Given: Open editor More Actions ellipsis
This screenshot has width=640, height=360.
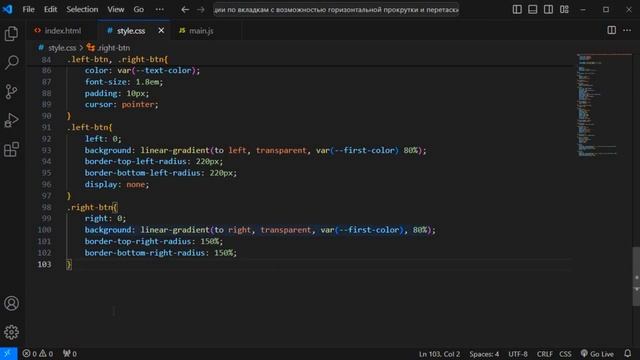Looking at the screenshot, I should 627,30.
